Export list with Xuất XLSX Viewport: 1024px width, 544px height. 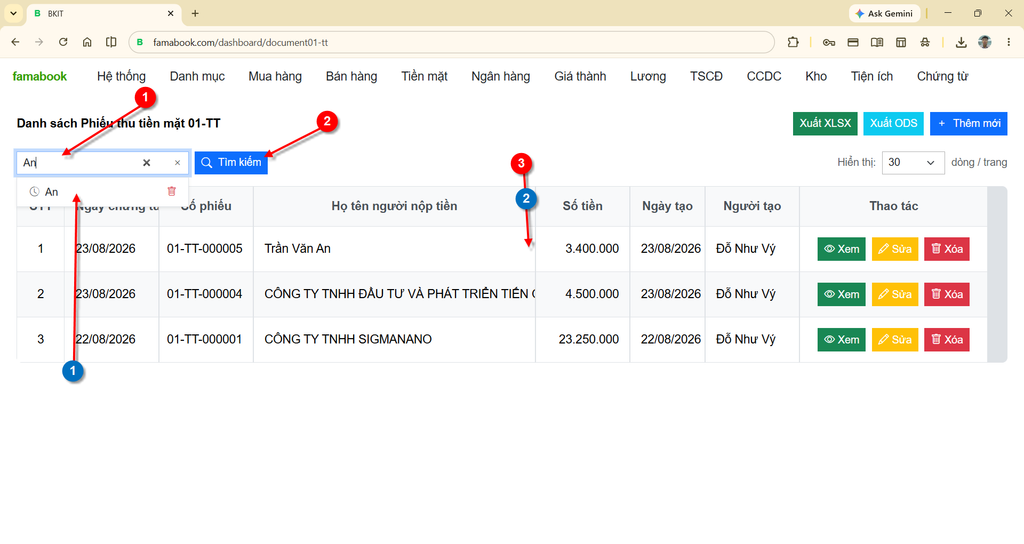click(825, 123)
